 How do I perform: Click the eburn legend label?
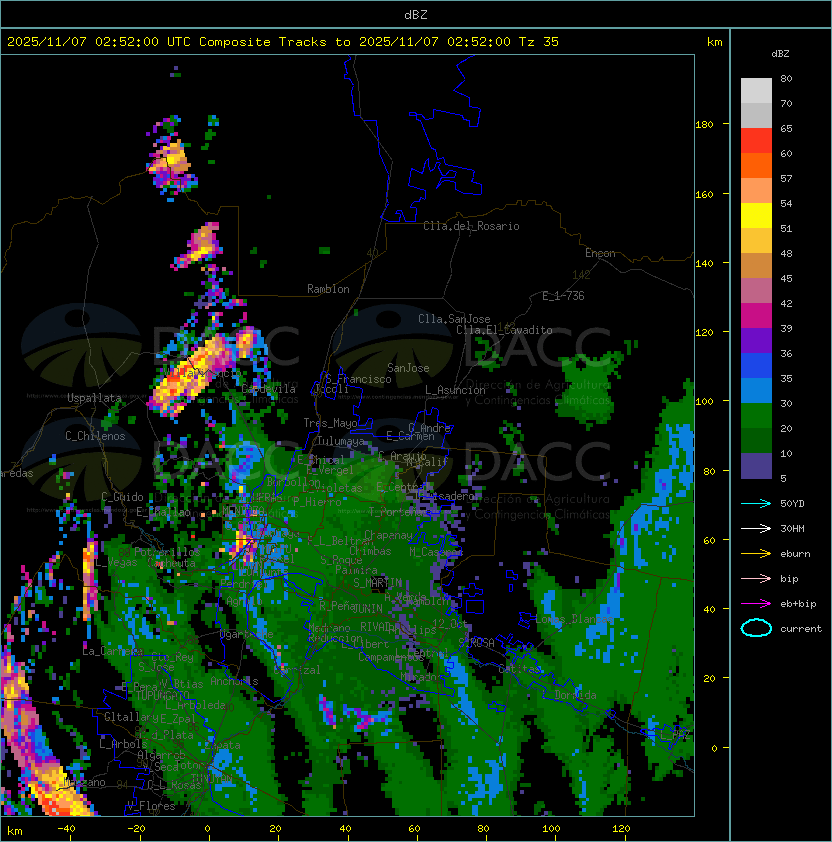click(795, 554)
